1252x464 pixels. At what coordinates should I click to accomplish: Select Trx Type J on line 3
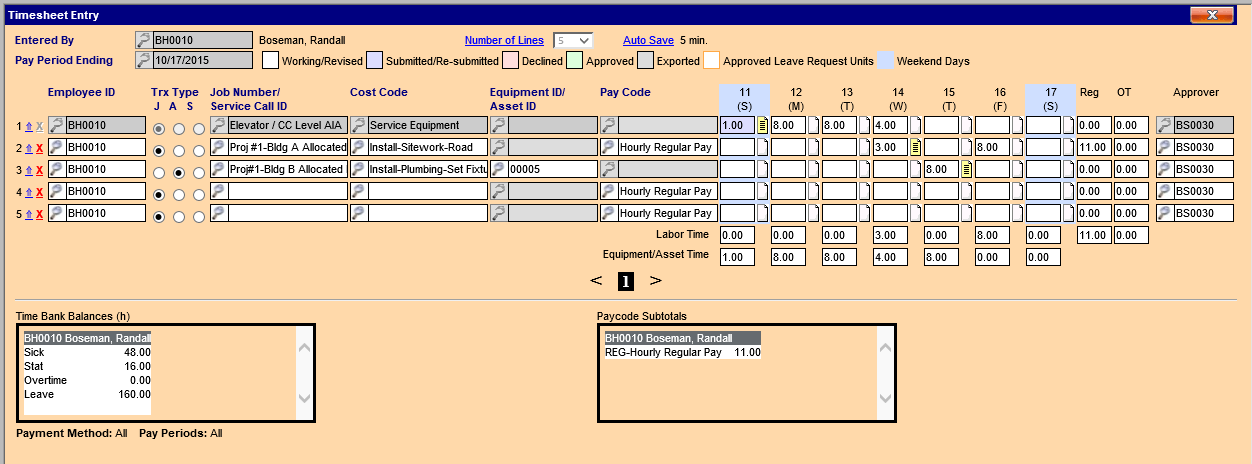[158, 172]
